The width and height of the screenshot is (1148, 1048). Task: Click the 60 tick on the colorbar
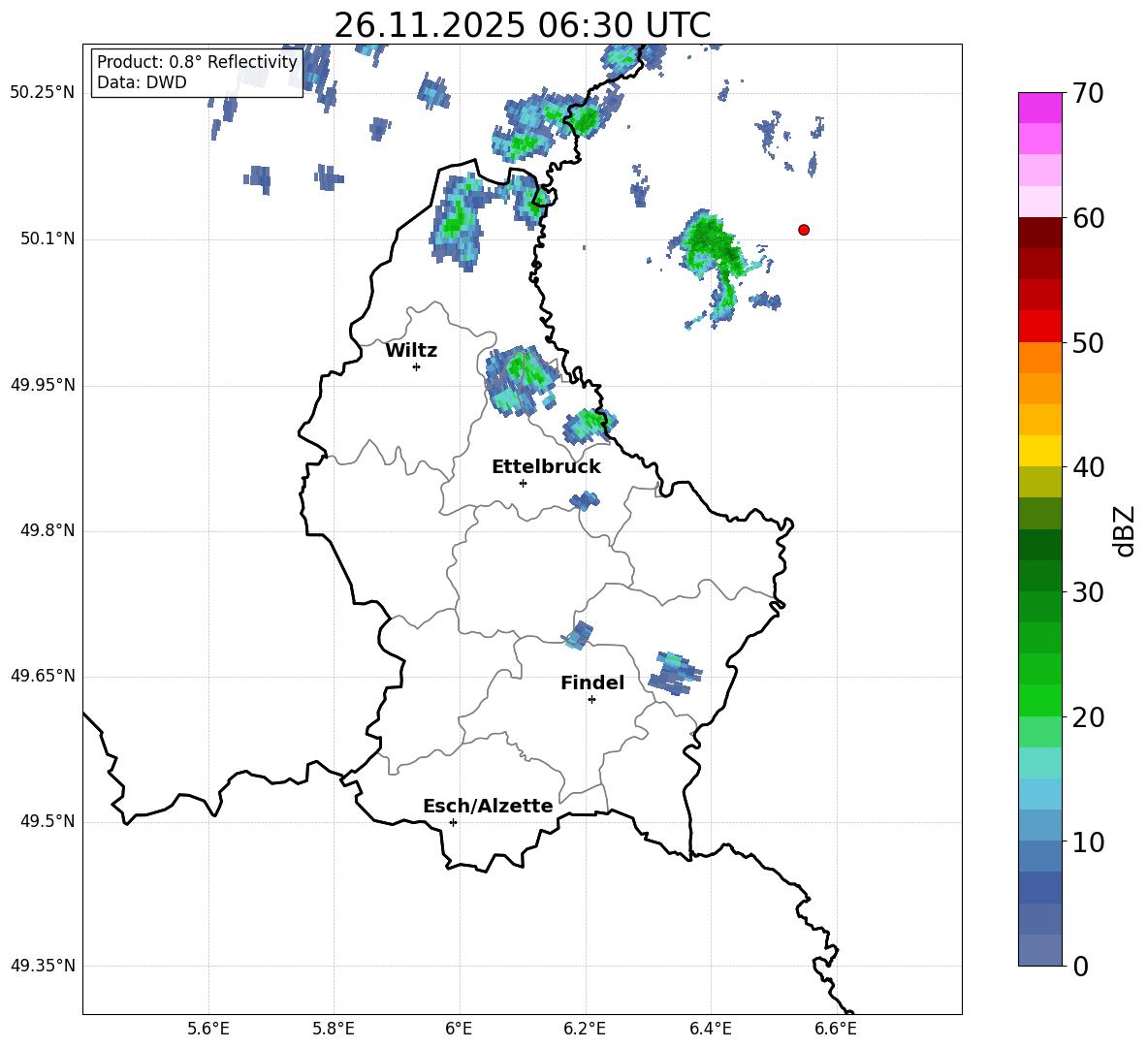(x=1088, y=218)
